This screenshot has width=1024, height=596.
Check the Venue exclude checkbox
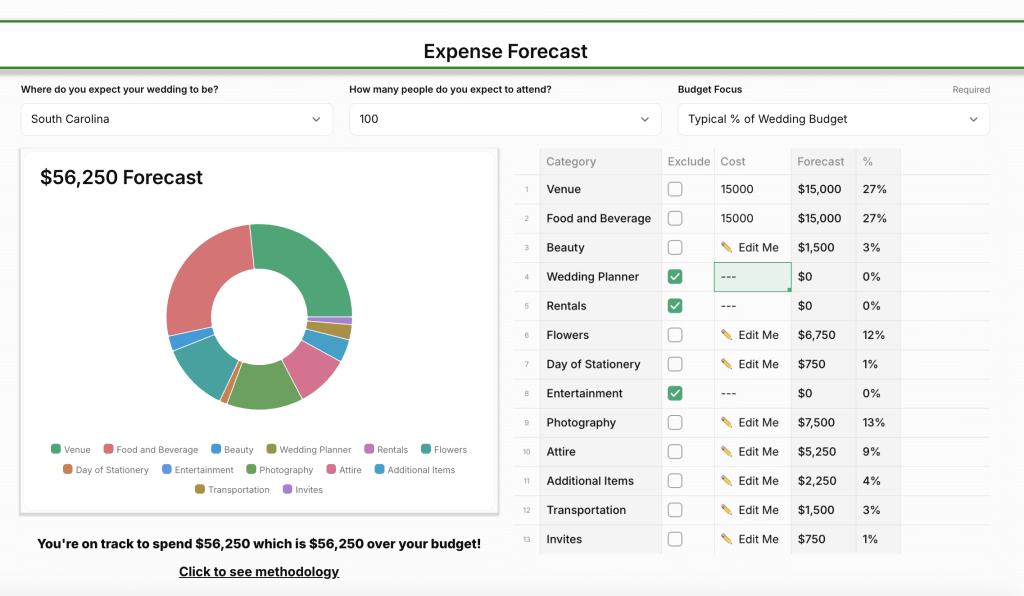[675, 189]
